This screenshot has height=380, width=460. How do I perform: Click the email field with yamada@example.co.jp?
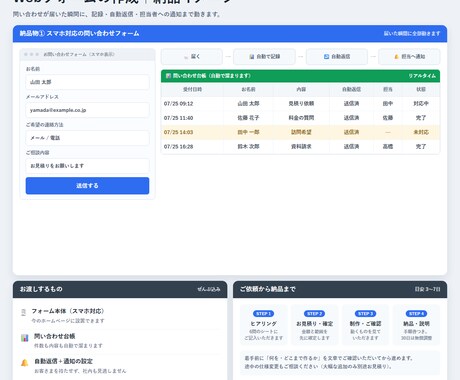(87, 110)
